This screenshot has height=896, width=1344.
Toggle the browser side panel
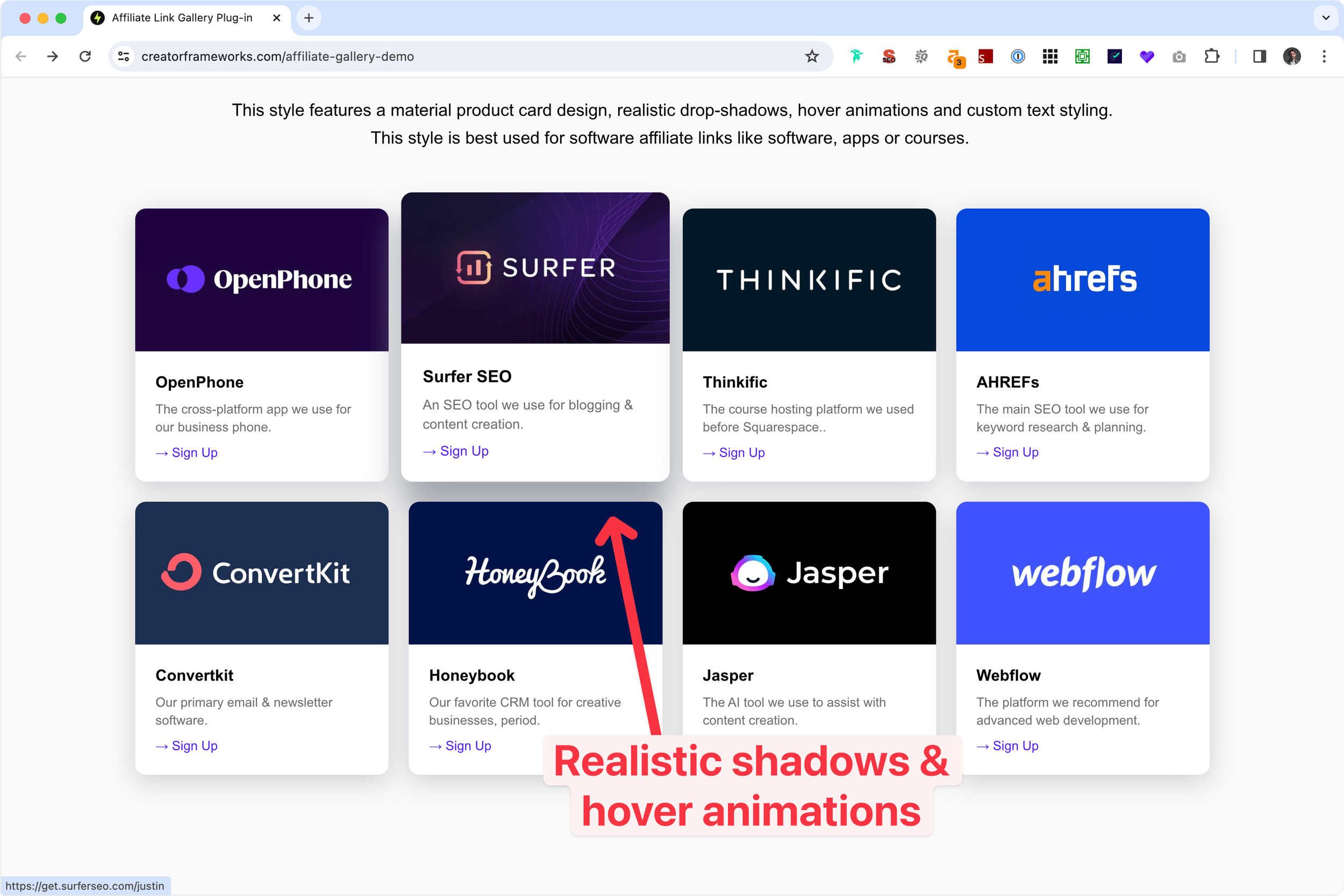(x=1260, y=56)
